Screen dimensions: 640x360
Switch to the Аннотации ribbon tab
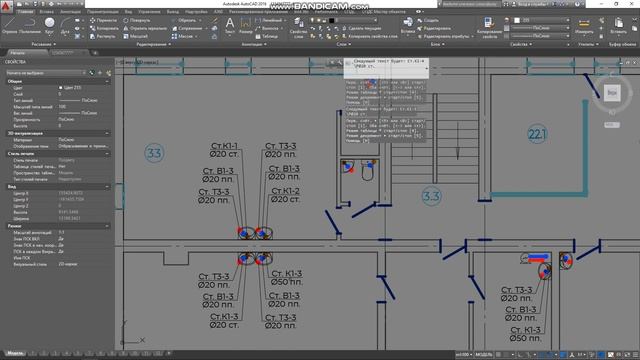[x=70, y=12]
